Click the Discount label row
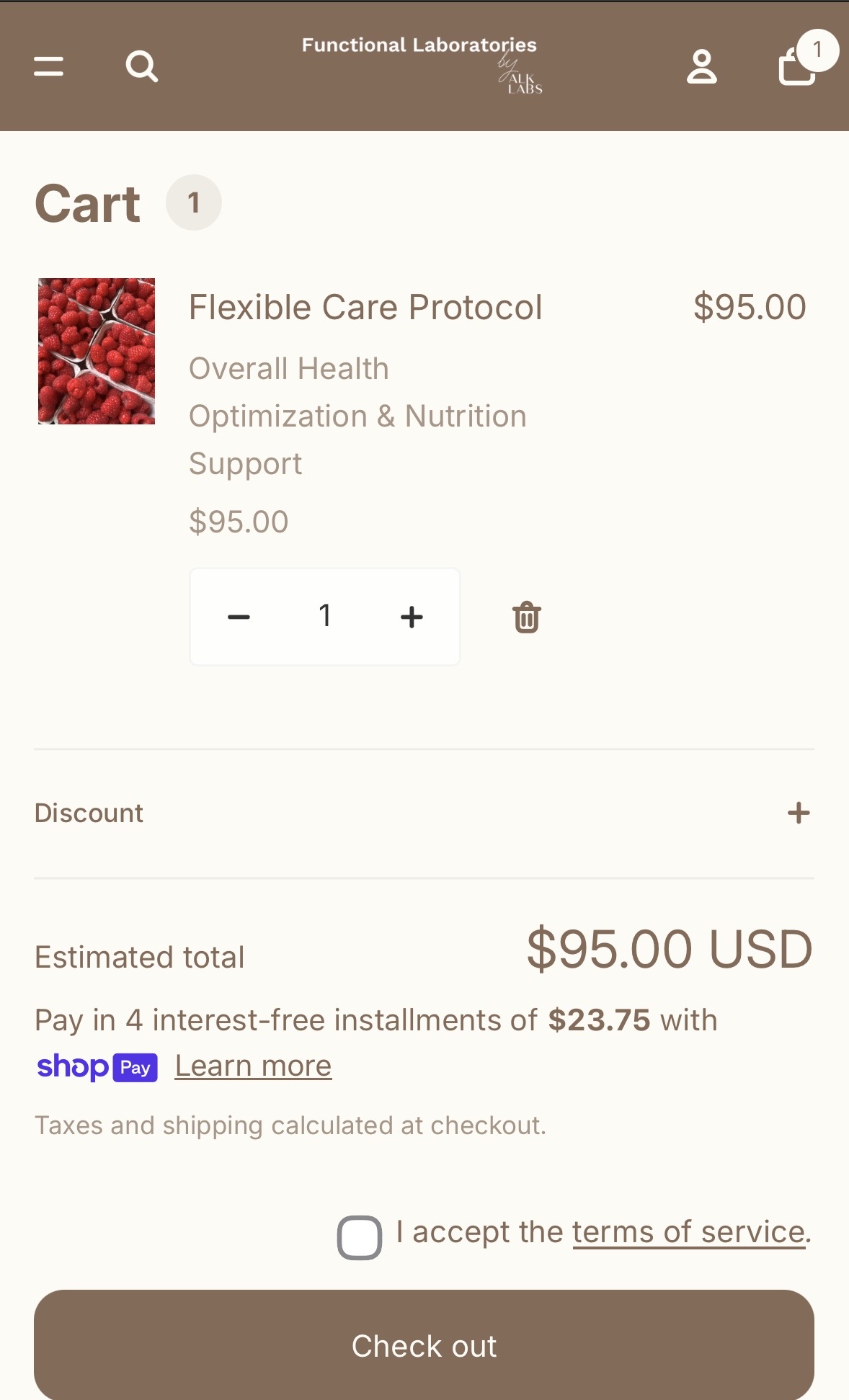The height and width of the screenshot is (1400, 849). point(89,813)
